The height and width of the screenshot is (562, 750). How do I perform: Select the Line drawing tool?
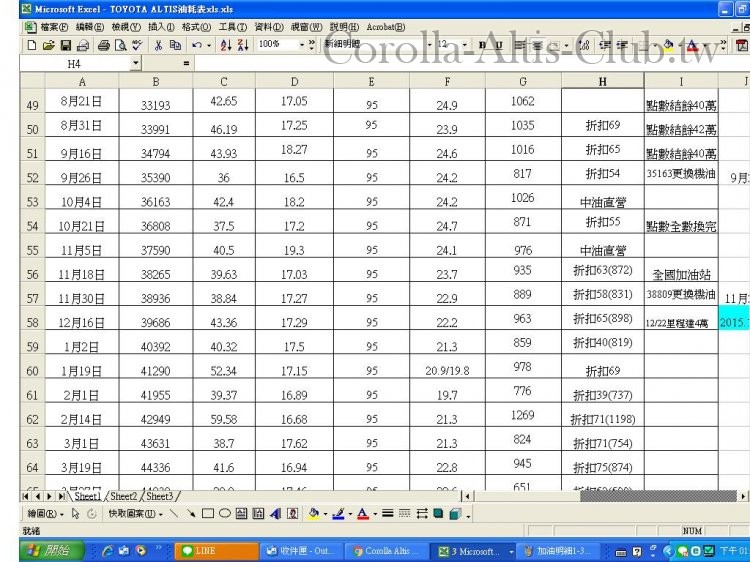[174, 514]
